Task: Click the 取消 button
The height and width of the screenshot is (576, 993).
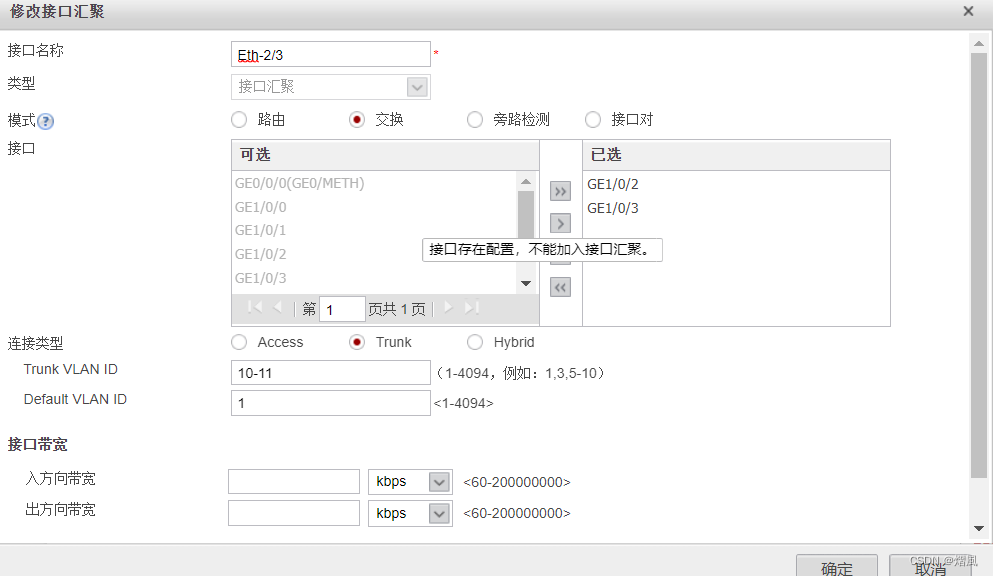Action: pos(930,566)
